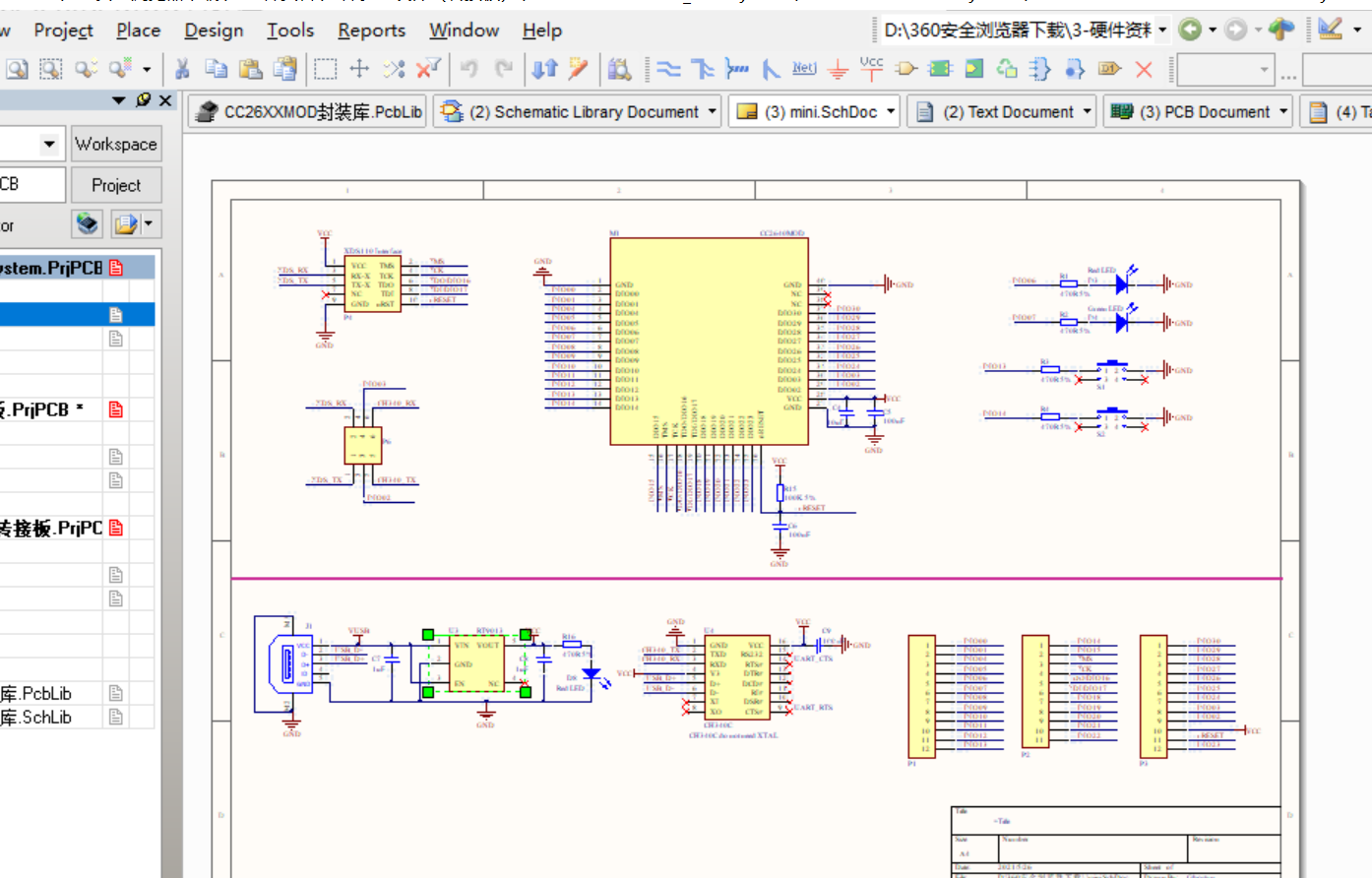Image resolution: width=1372 pixels, height=878 pixels.
Task: Open the Back arrow history dropdown
Action: [1213, 30]
